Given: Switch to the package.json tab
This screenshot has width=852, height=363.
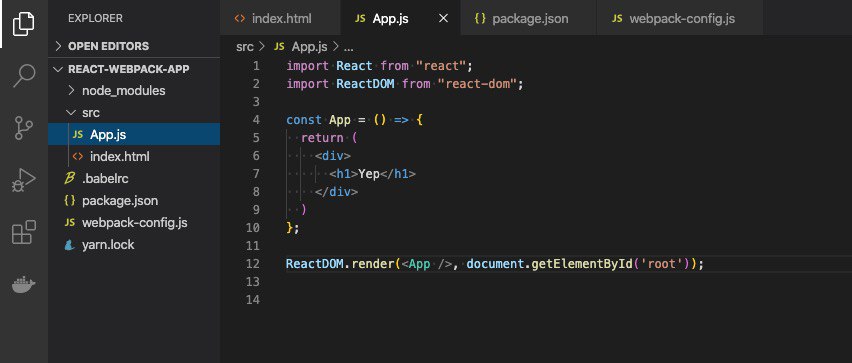Looking at the screenshot, I should [x=528, y=18].
